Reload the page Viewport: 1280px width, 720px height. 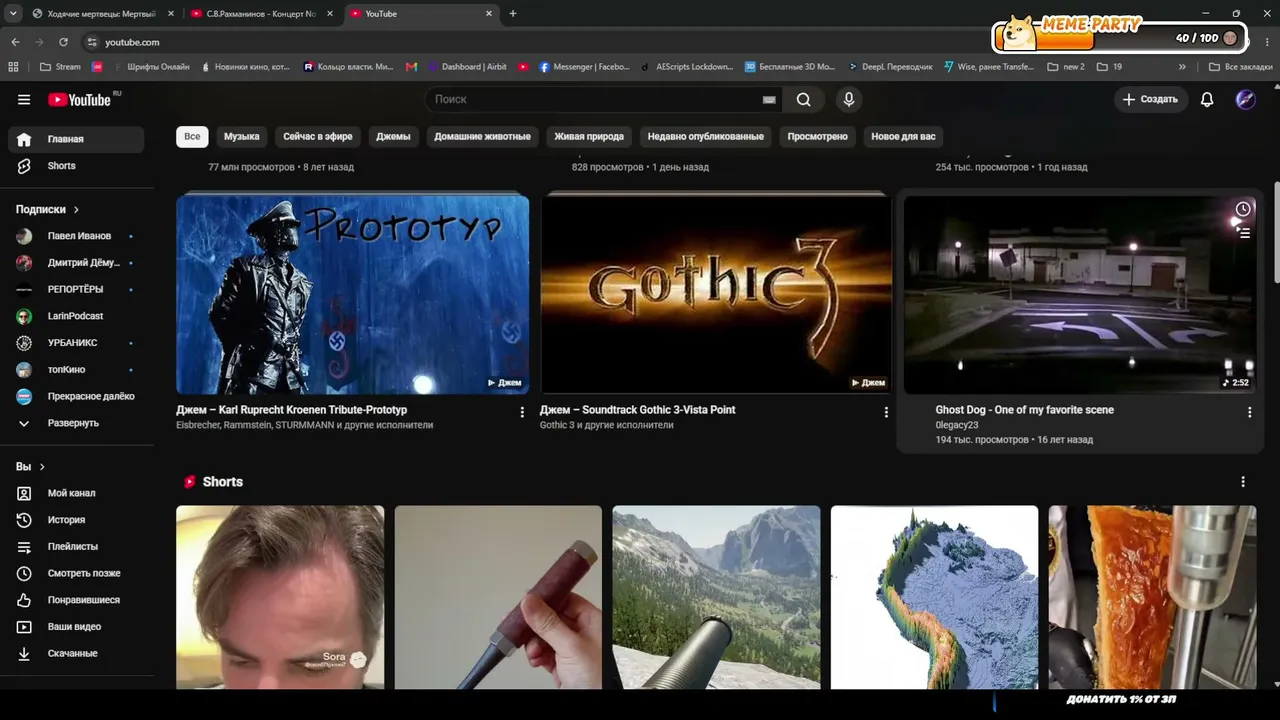63,42
